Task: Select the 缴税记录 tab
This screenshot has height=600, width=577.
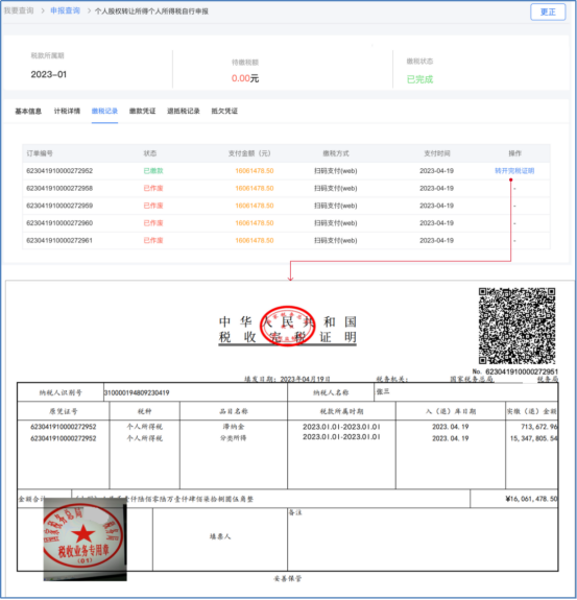Action: point(104,111)
